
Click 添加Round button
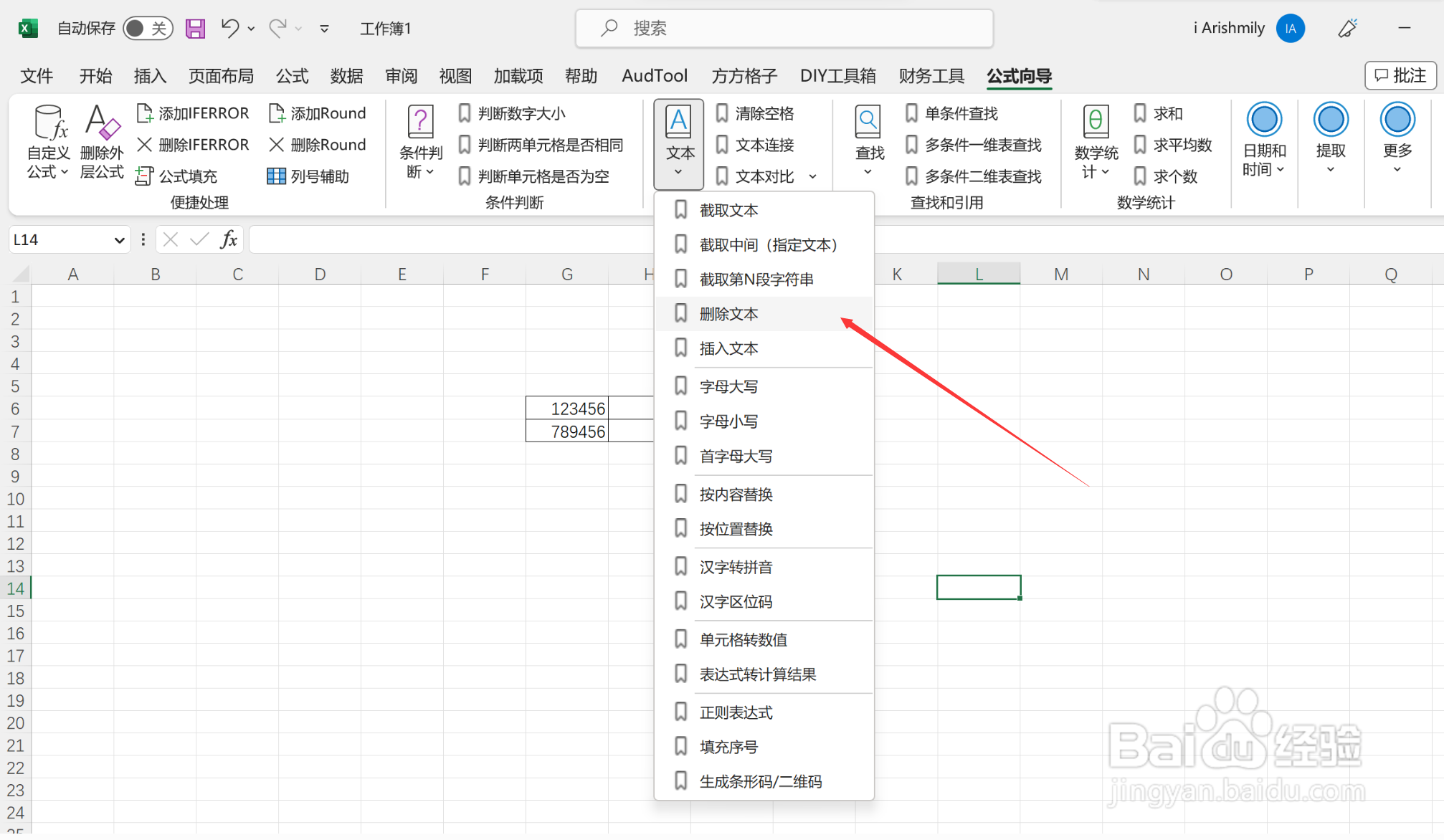pyautogui.click(x=317, y=113)
